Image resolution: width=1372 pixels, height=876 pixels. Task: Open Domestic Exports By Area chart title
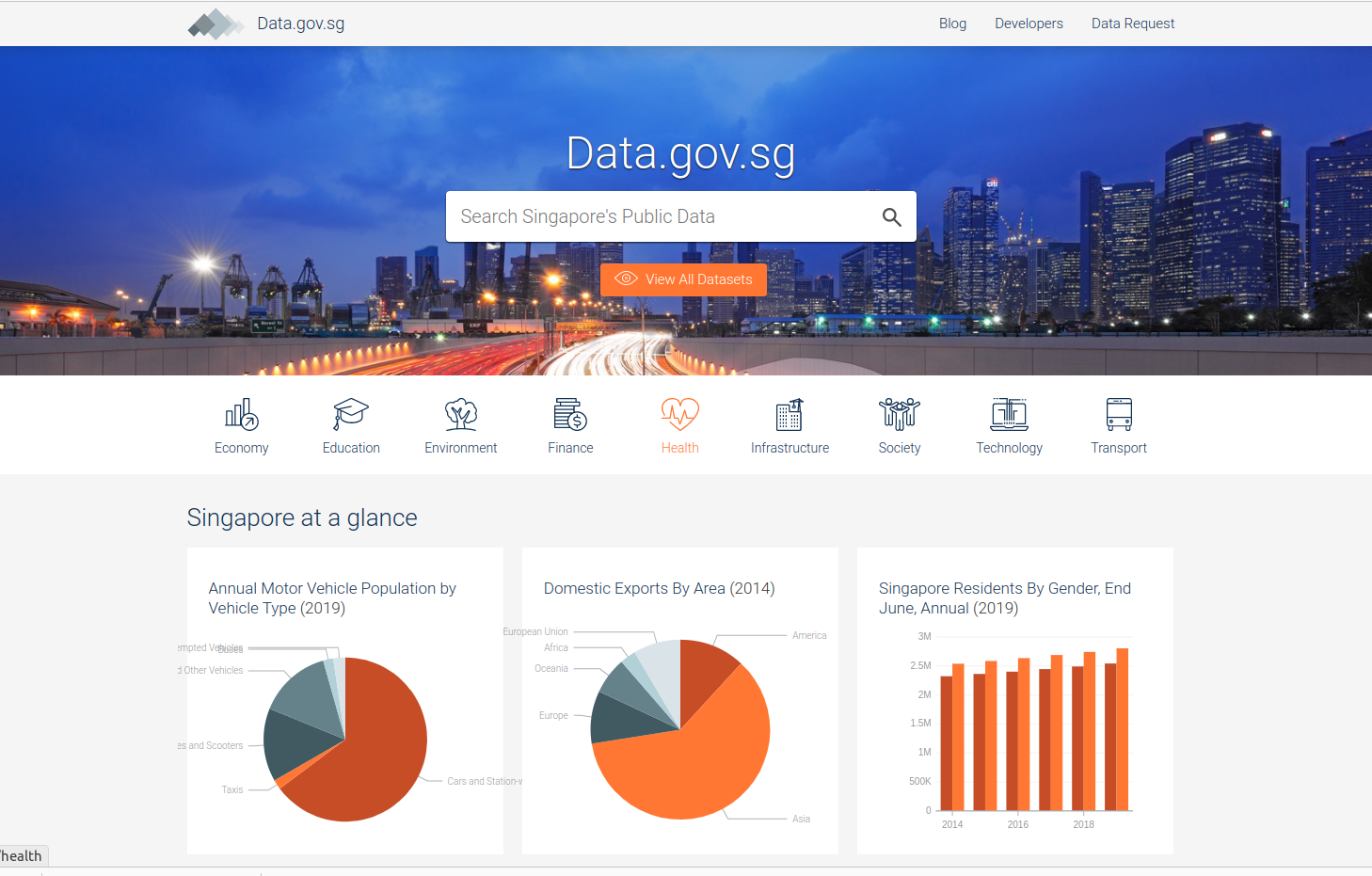pyautogui.click(x=659, y=588)
